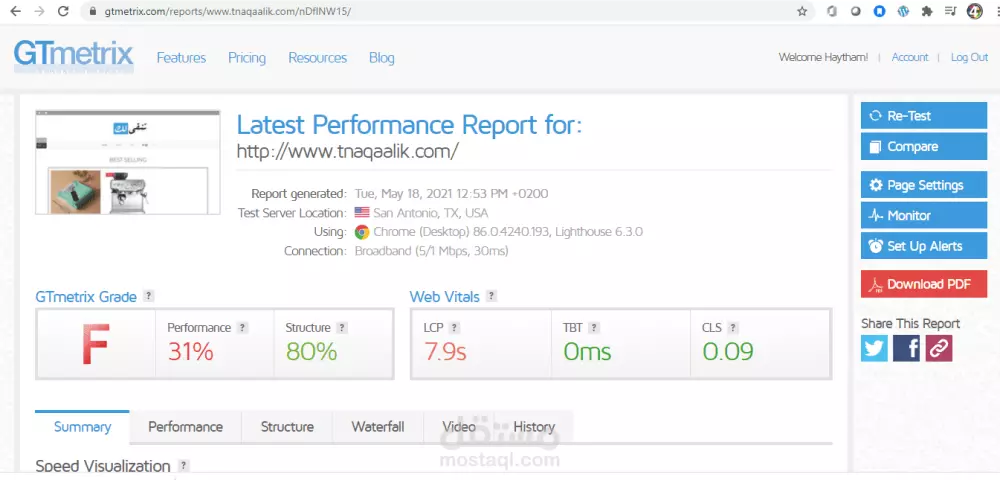Image resolution: width=1000 pixels, height=480 pixels.
Task: Open help icon next to GTmetrix Grade
Action: click(x=149, y=296)
